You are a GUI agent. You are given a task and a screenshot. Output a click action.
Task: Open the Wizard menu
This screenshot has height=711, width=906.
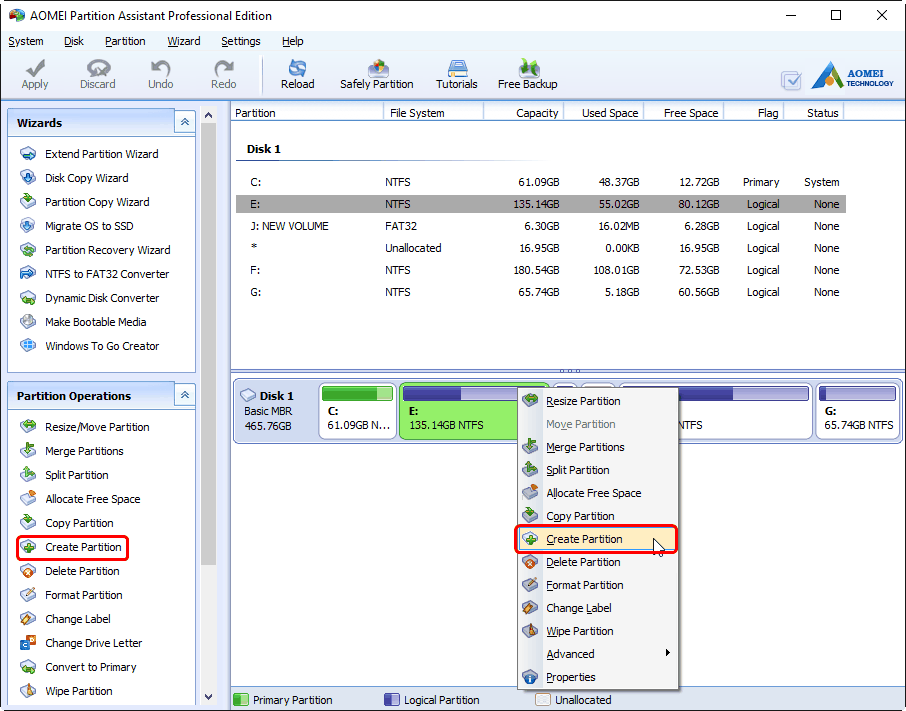click(x=184, y=41)
